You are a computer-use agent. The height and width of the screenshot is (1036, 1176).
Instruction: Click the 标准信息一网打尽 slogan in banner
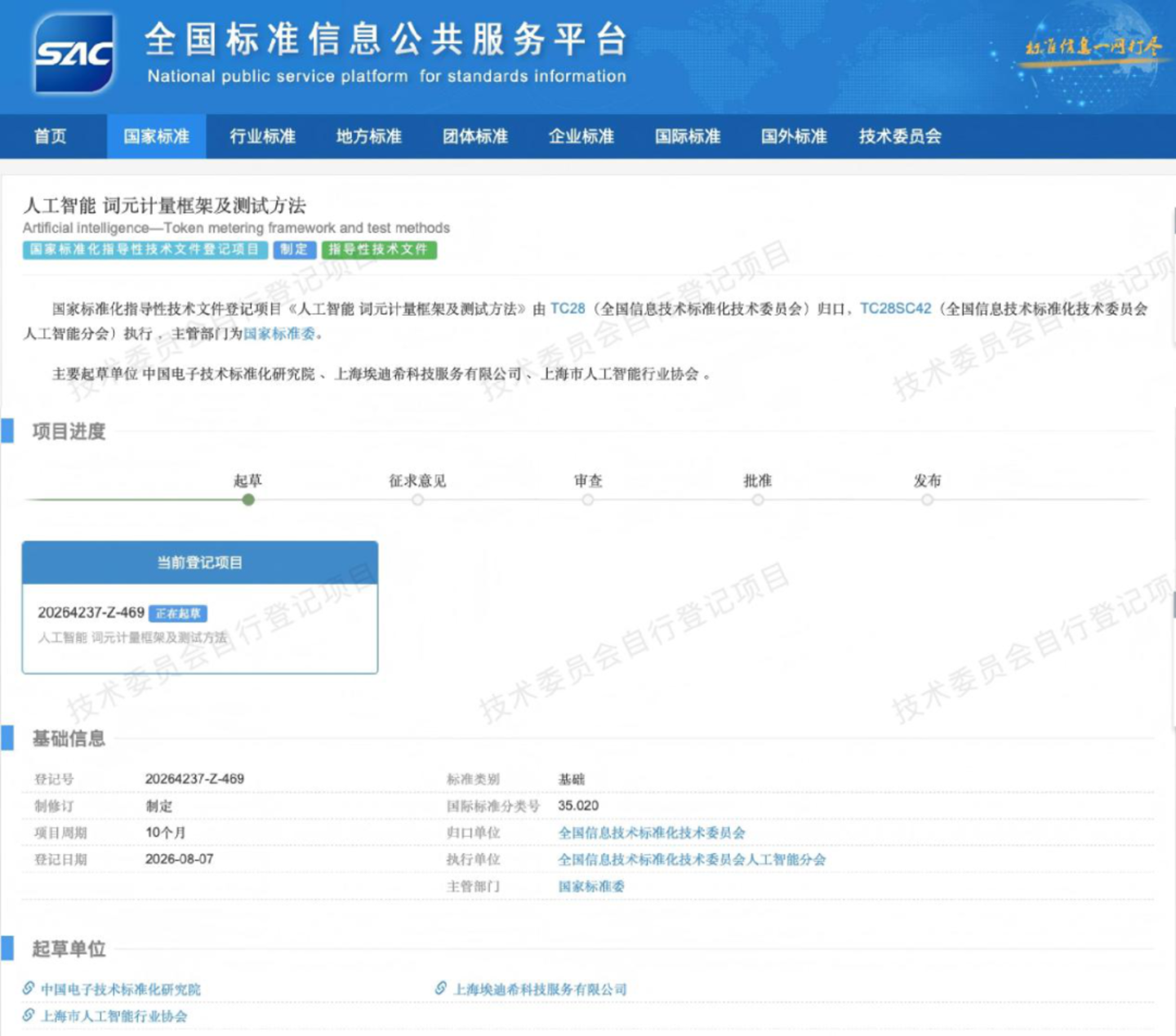pos(1093,47)
